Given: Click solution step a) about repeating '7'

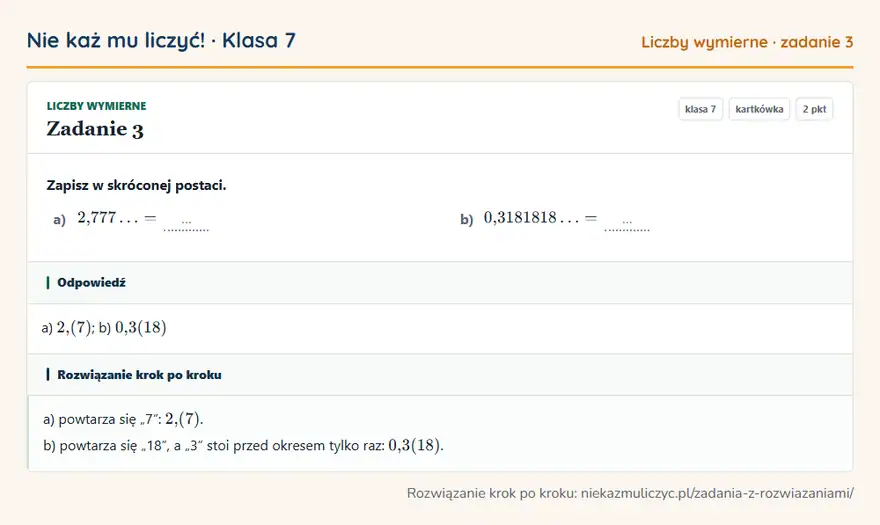Looking at the screenshot, I should (123, 419).
